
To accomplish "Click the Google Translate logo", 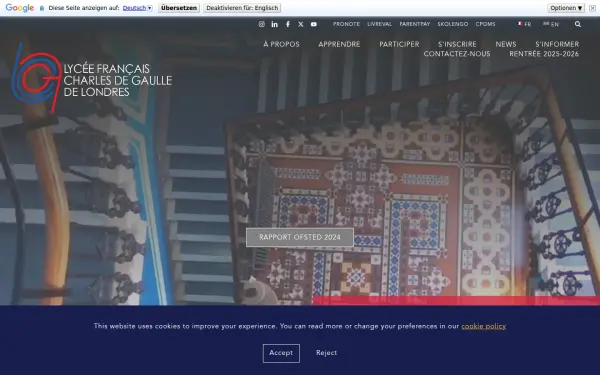I will (20, 8).
